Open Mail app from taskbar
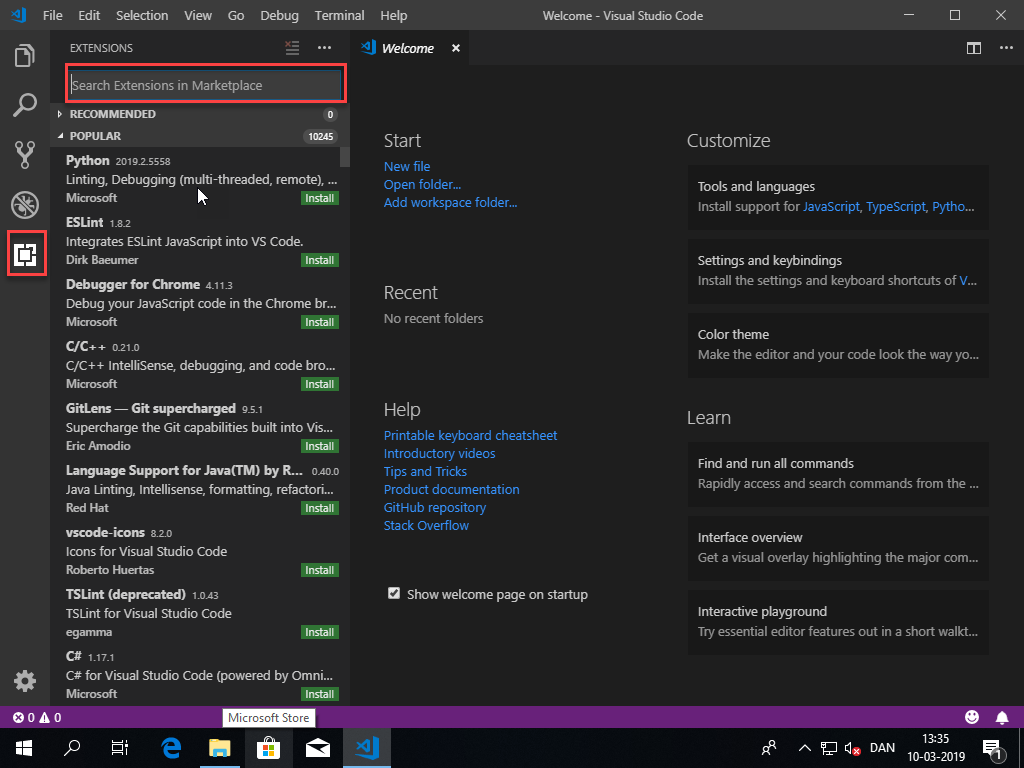 317,748
